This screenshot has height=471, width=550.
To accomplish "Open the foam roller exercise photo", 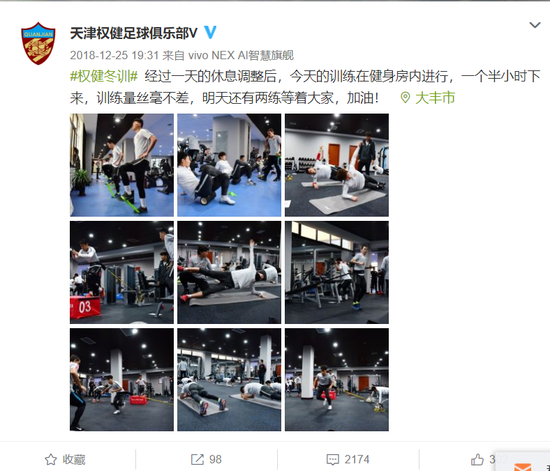I will click(229, 165).
